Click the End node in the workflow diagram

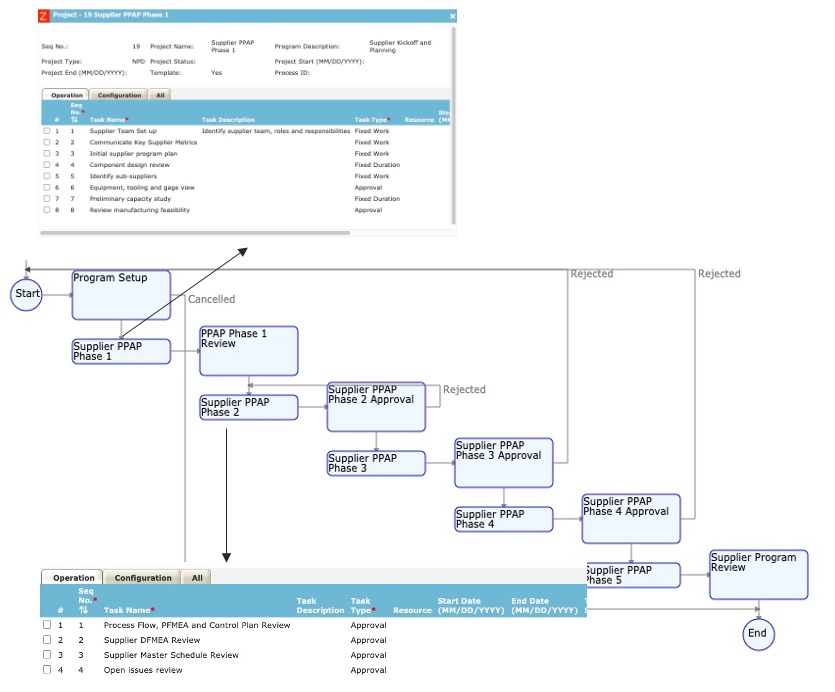point(757,634)
